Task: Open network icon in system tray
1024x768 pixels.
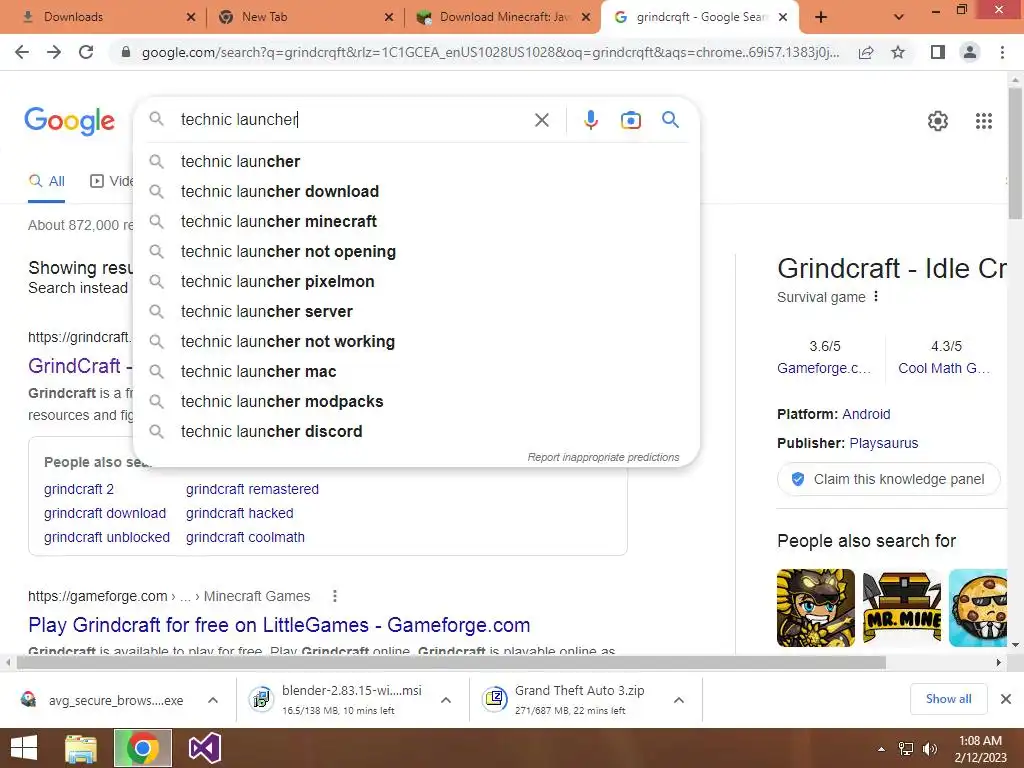Action: pos(906,749)
